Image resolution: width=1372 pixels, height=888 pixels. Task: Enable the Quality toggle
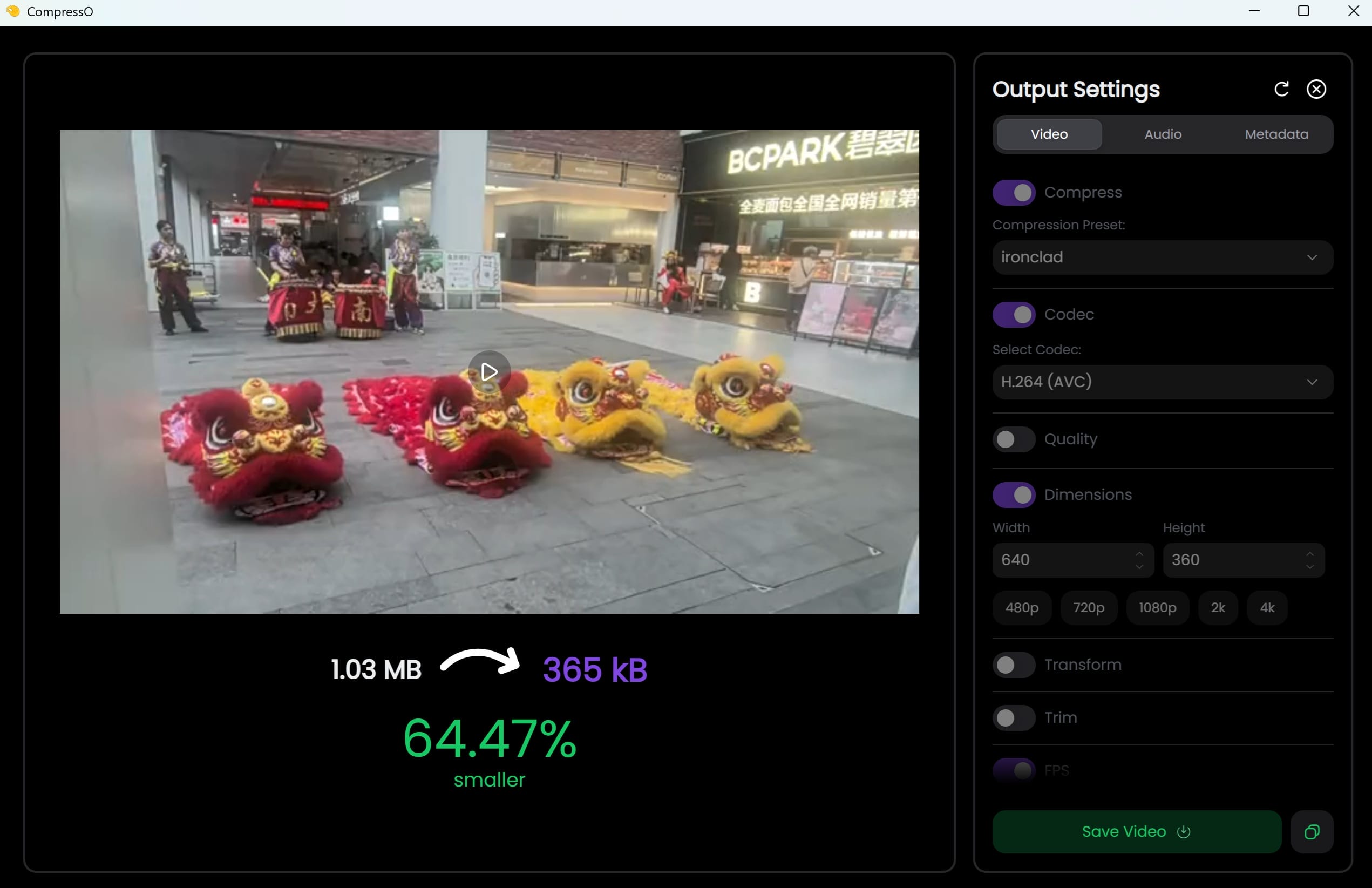(1014, 439)
